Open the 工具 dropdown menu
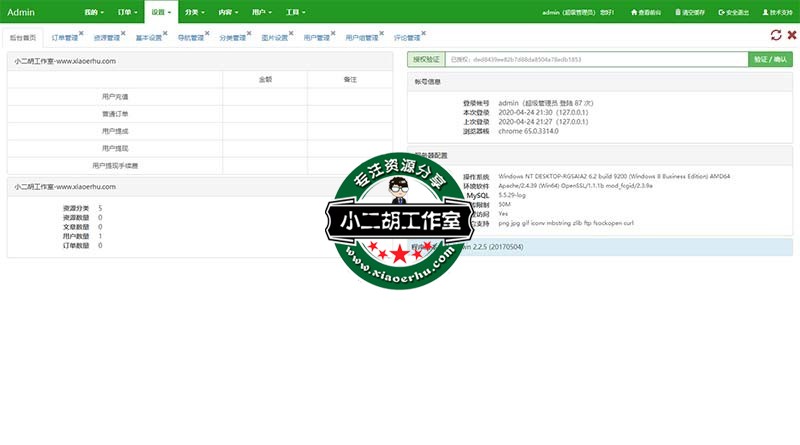The width and height of the screenshot is (800, 445). coord(293,12)
